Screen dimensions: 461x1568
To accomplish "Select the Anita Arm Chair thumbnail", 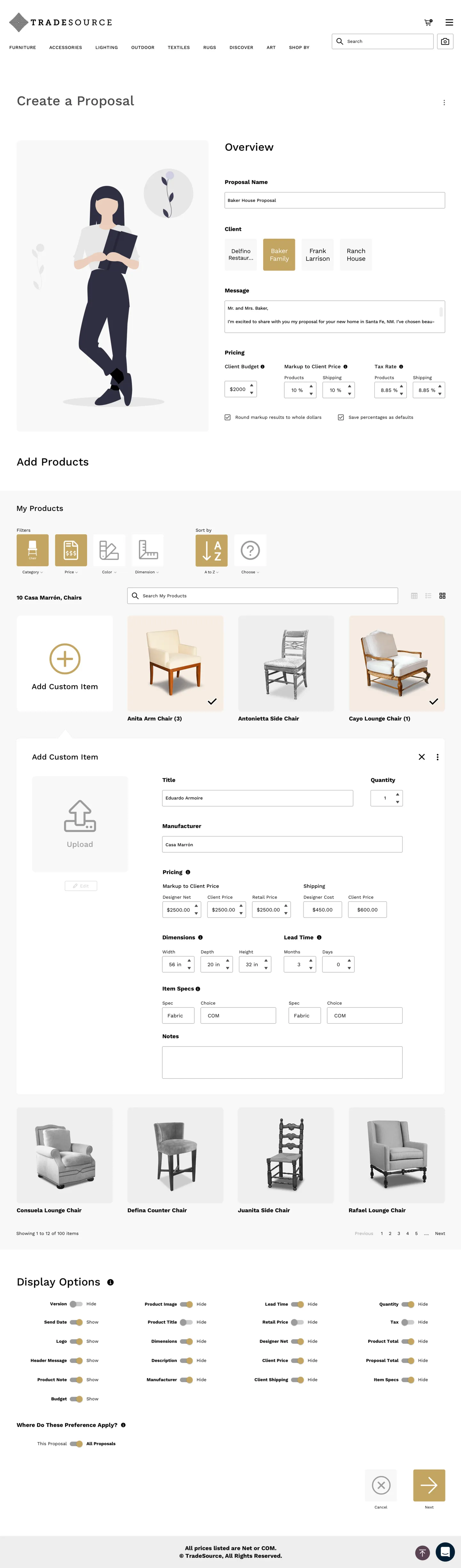I will tap(175, 664).
